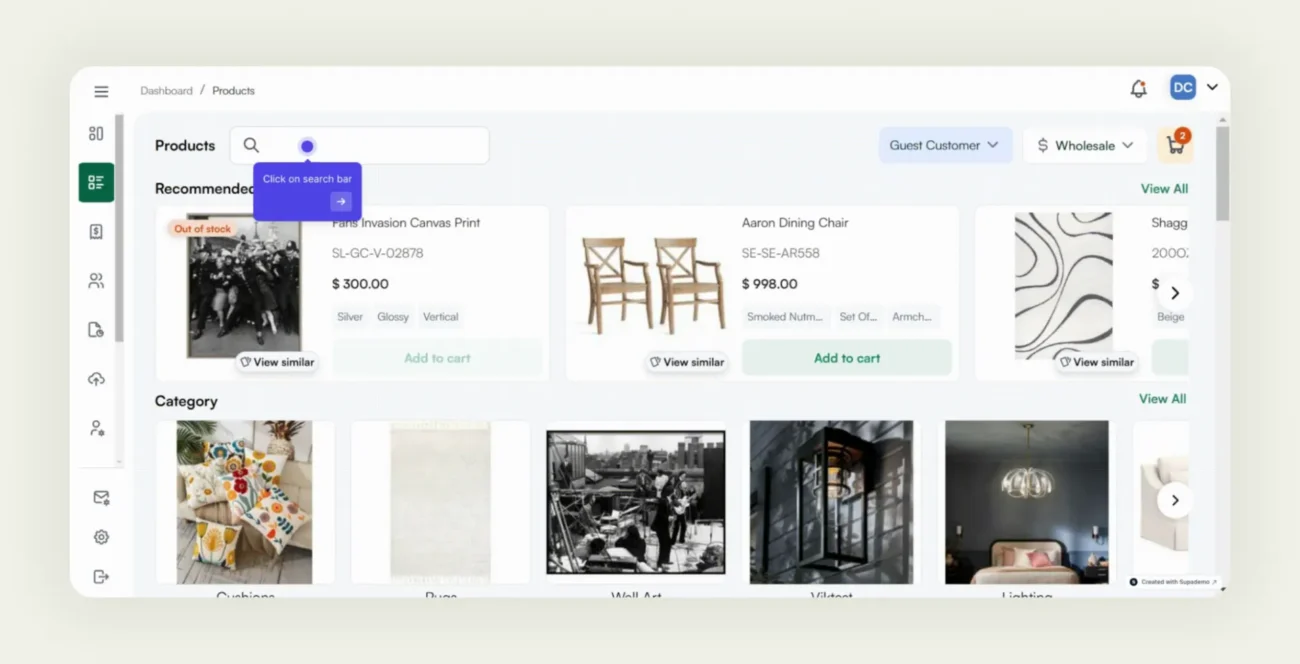The height and width of the screenshot is (664, 1300).
Task: Open the cart with 2 items
Action: (1175, 145)
